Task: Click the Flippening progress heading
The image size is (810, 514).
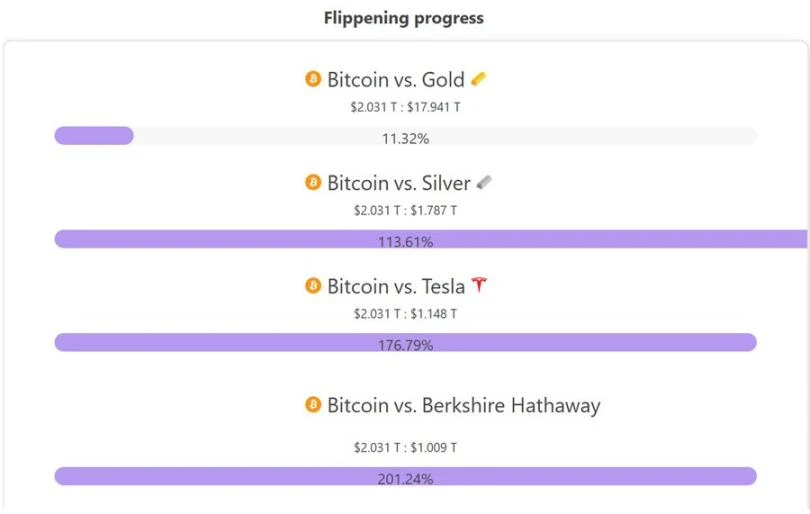Action: click(x=404, y=18)
